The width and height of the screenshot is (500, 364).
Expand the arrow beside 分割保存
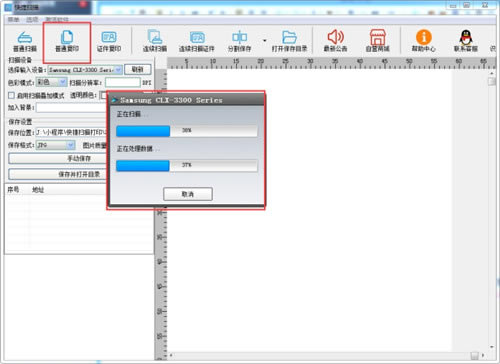(x=265, y=41)
